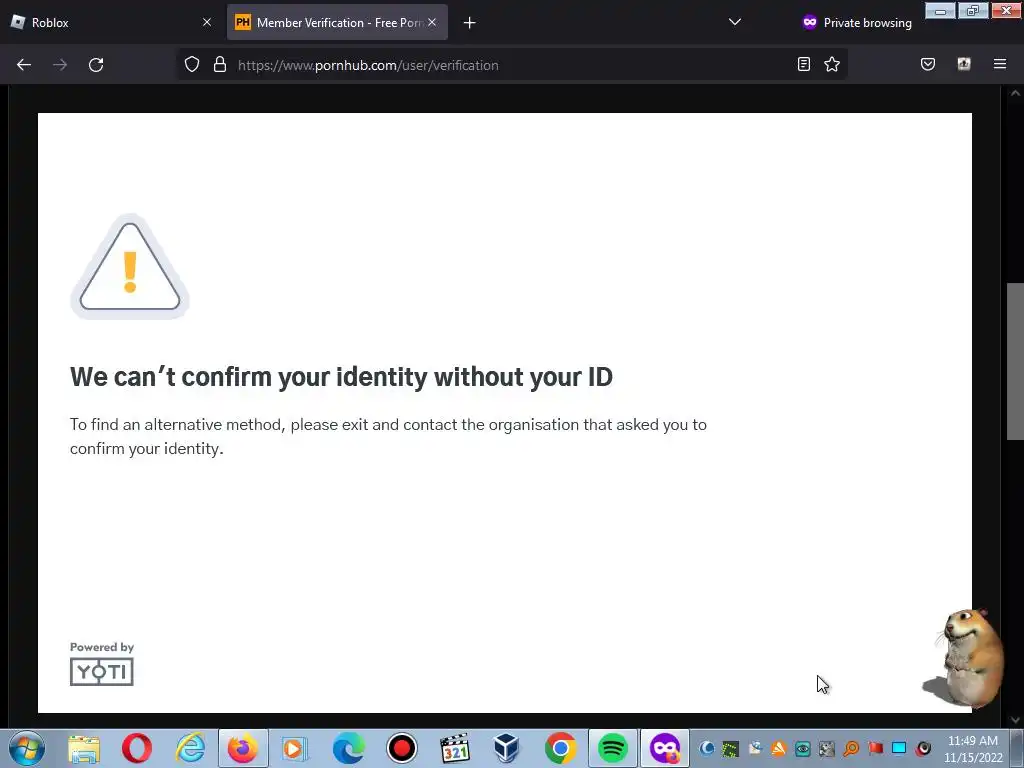
Task: Open Windows Explorer from taskbar
Action: coord(84,748)
